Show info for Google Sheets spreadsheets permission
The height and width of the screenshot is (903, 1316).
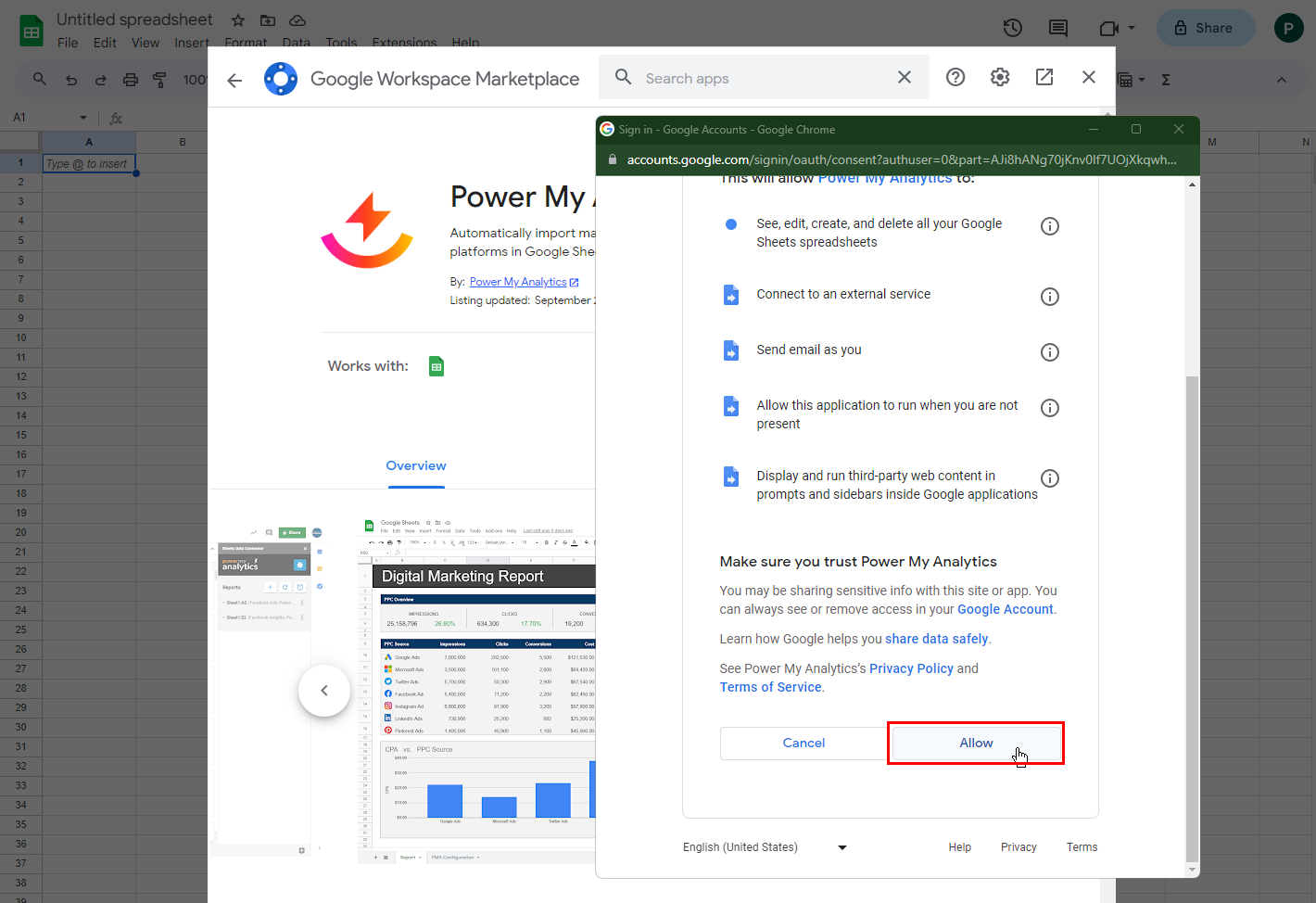[1049, 226]
